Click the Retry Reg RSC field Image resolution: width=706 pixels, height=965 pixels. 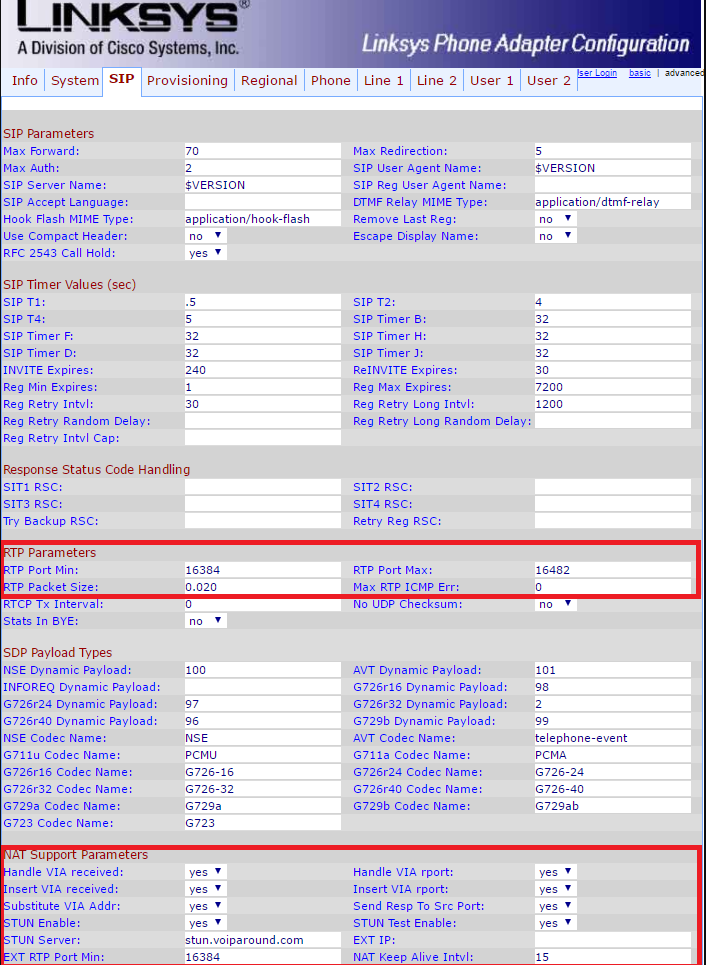pos(613,521)
